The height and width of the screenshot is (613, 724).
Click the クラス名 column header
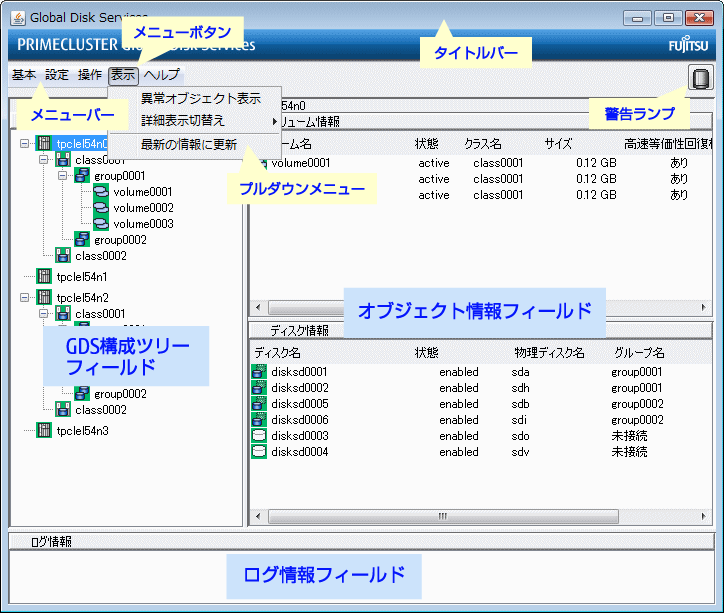coord(483,145)
